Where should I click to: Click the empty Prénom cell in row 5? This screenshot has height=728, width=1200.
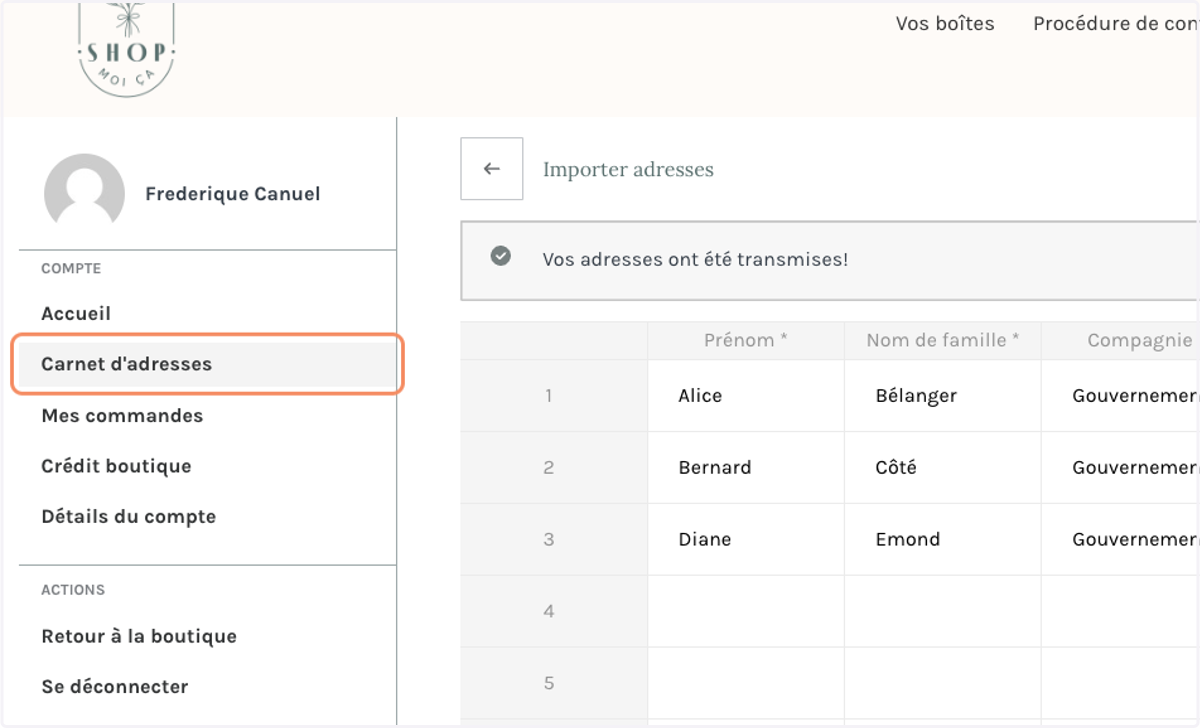click(746, 684)
